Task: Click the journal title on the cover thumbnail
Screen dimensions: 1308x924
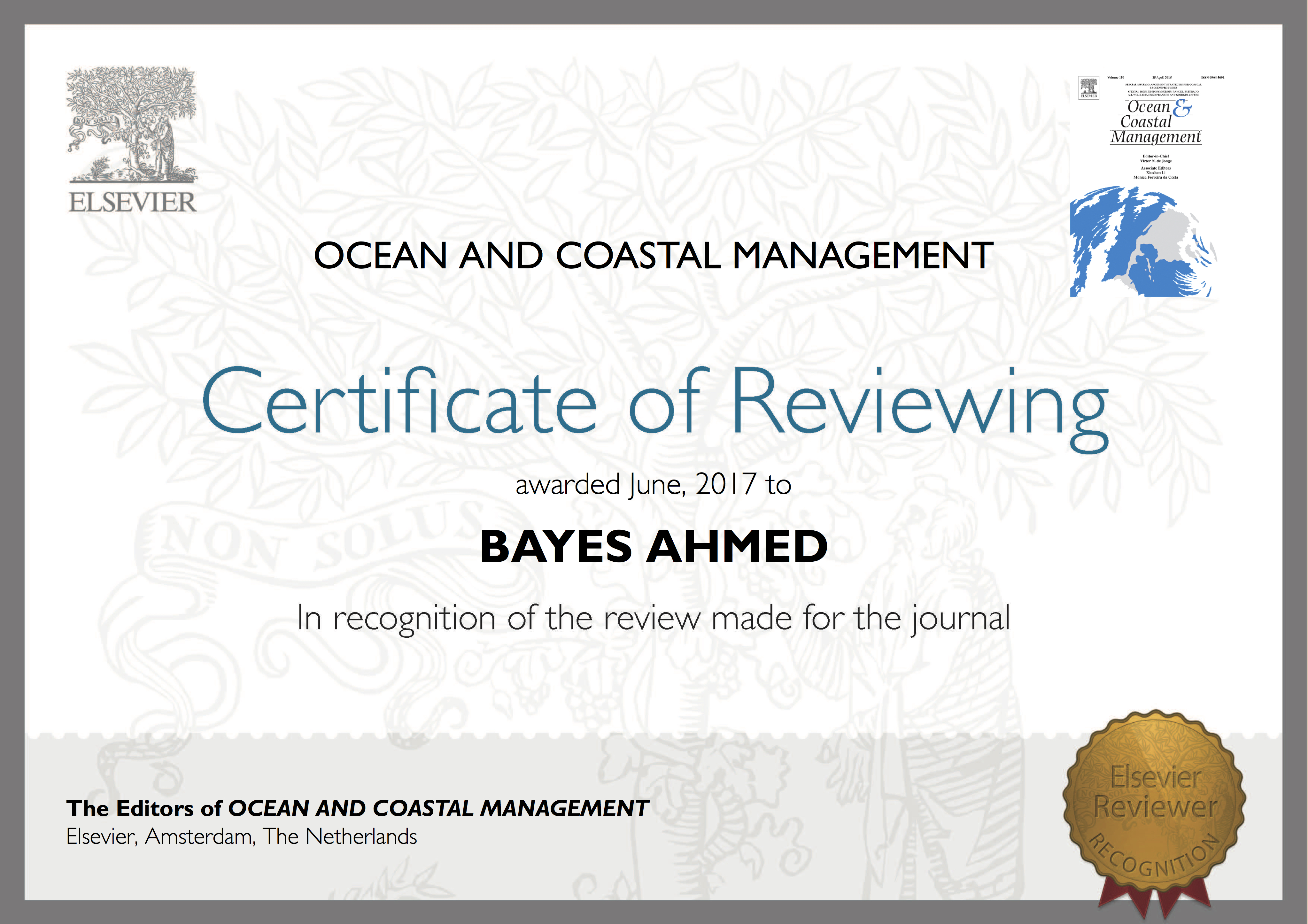Action: [1157, 122]
